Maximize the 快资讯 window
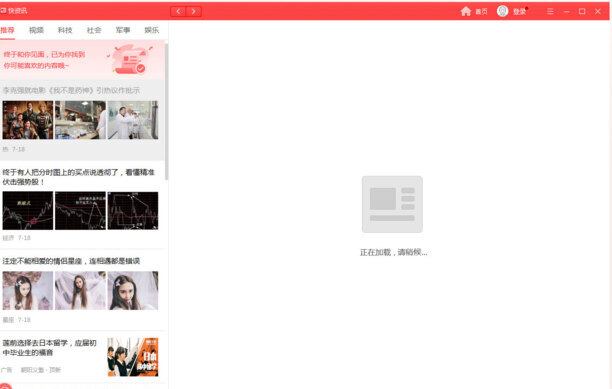The width and height of the screenshot is (612, 389). pyautogui.click(x=582, y=11)
